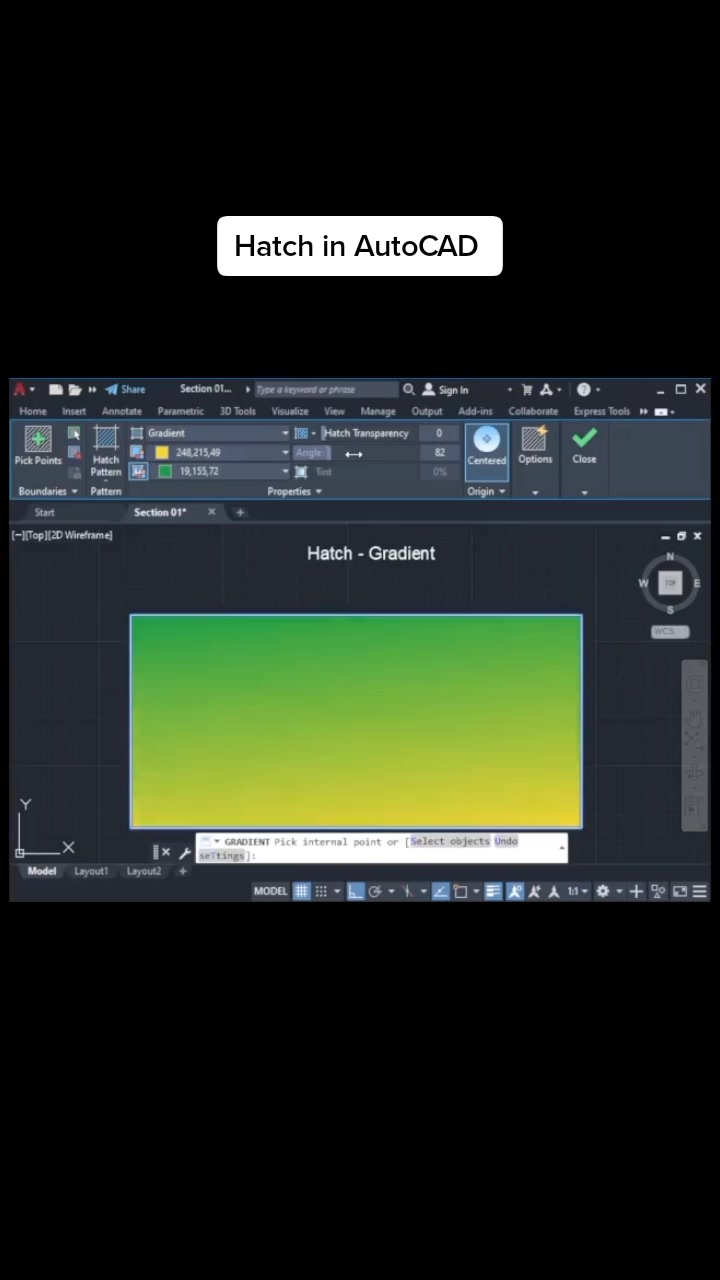Open the Gradient hatch type dropdown
The height and width of the screenshot is (1280, 720).
coord(285,433)
